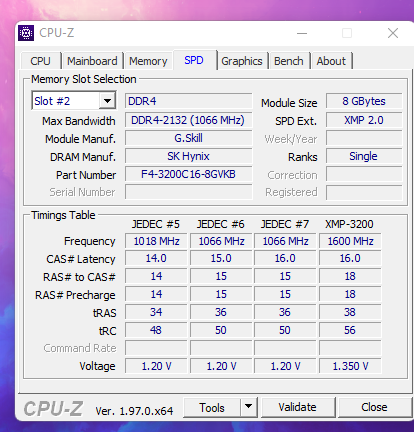Image resolution: width=414 pixels, height=432 pixels.
Task: Click the 14.0 CAS# Latency cell
Action: click(156, 258)
